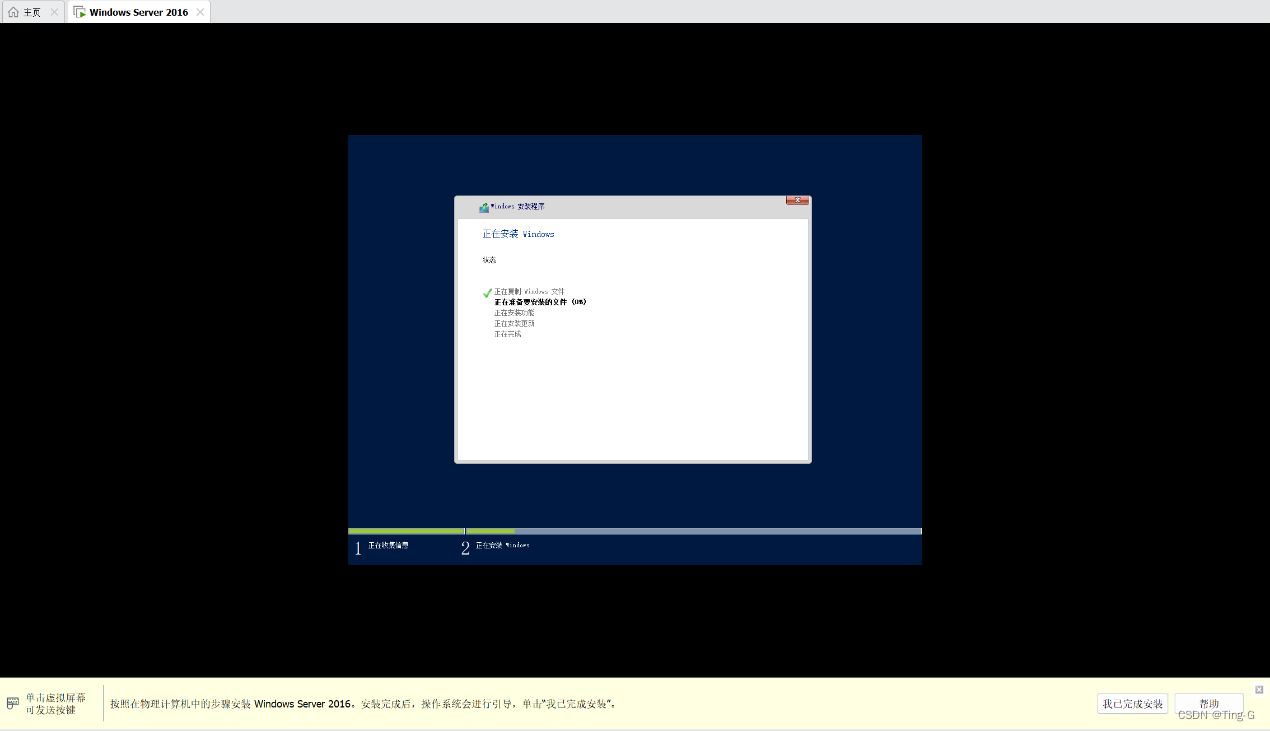Close the Windows 安装程序 dialog
Viewport: 1270px width, 731px height.
(x=797, y=201)
